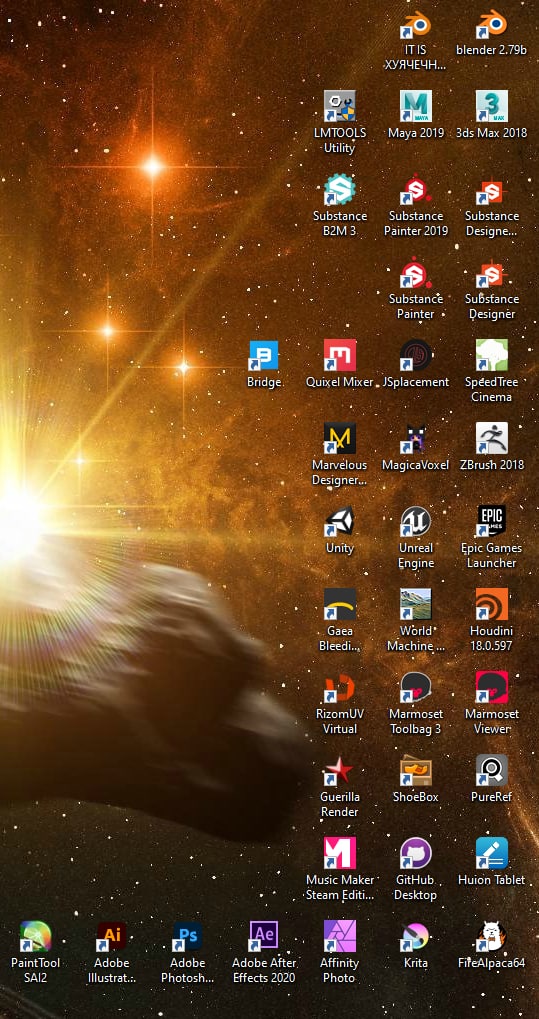Click the Quixel Mixer icon
This screenshot has height=1019, width=539.
coord(339,355)
